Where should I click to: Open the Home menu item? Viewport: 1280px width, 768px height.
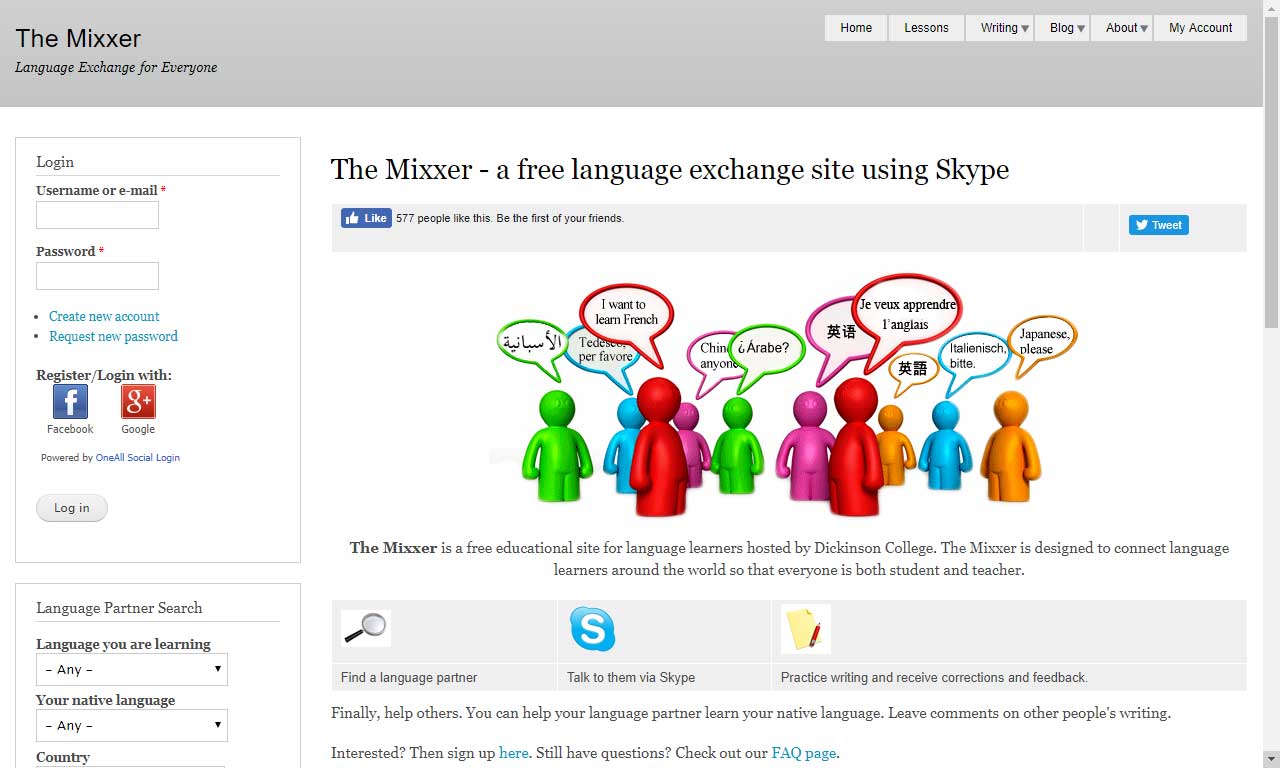pyautogui.click(x=856, y=28)
